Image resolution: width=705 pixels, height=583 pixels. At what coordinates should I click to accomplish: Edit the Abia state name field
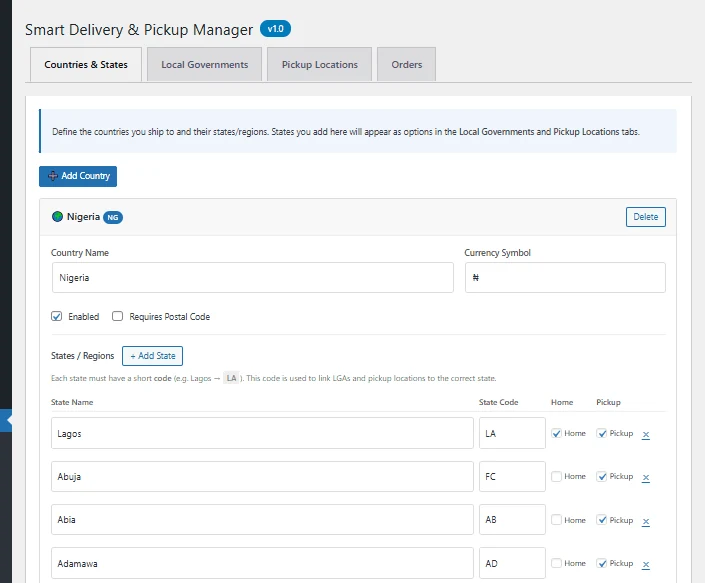point(262,520)
